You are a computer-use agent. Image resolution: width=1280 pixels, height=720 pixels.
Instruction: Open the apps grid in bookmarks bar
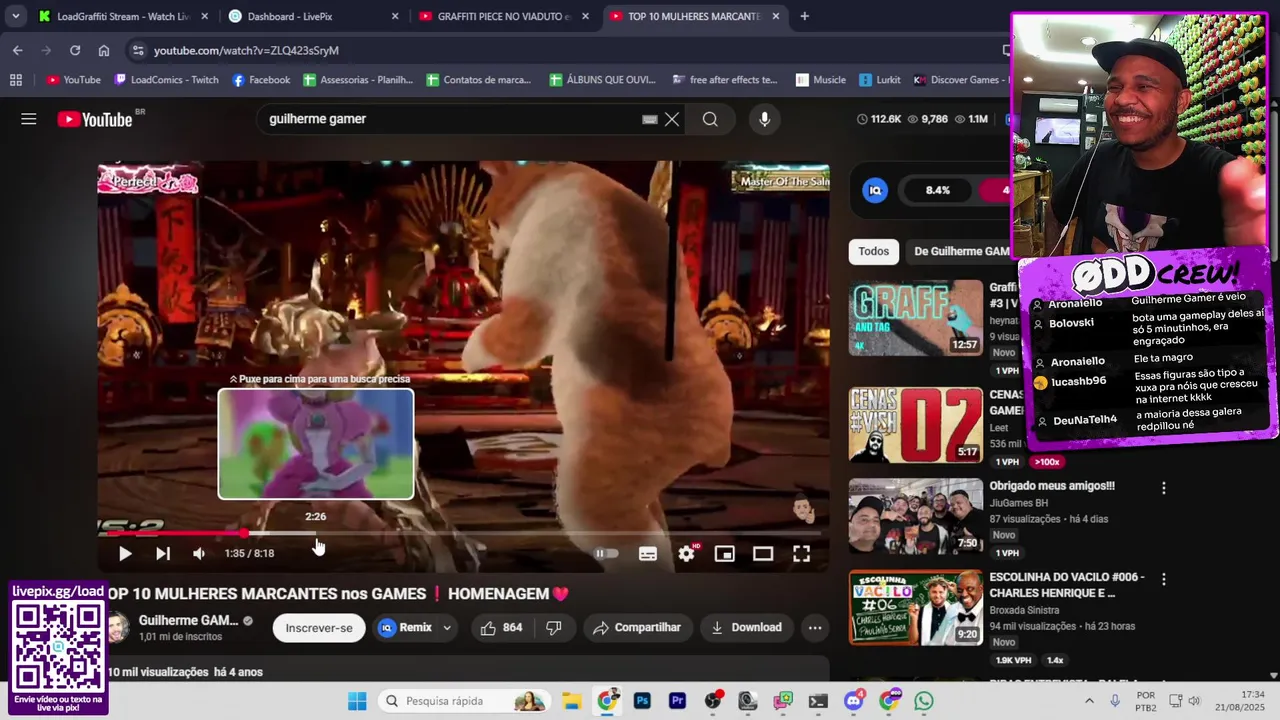[x=16, y=80]
